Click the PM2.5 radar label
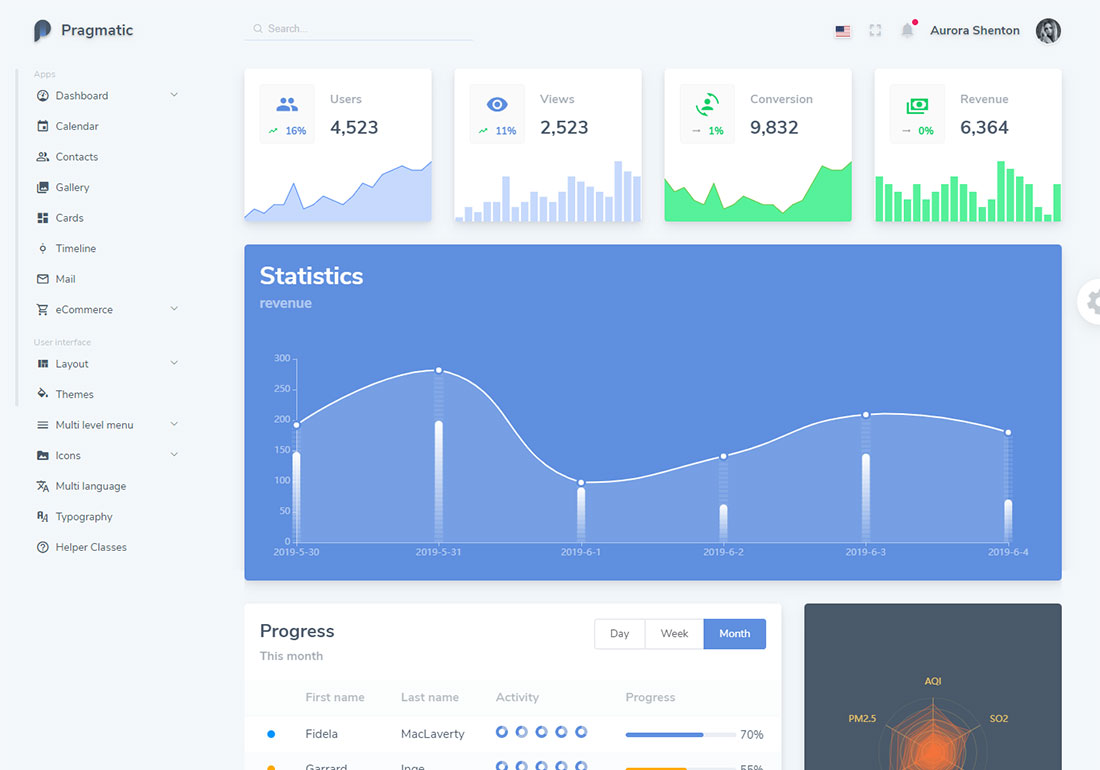 coord(862,719)
